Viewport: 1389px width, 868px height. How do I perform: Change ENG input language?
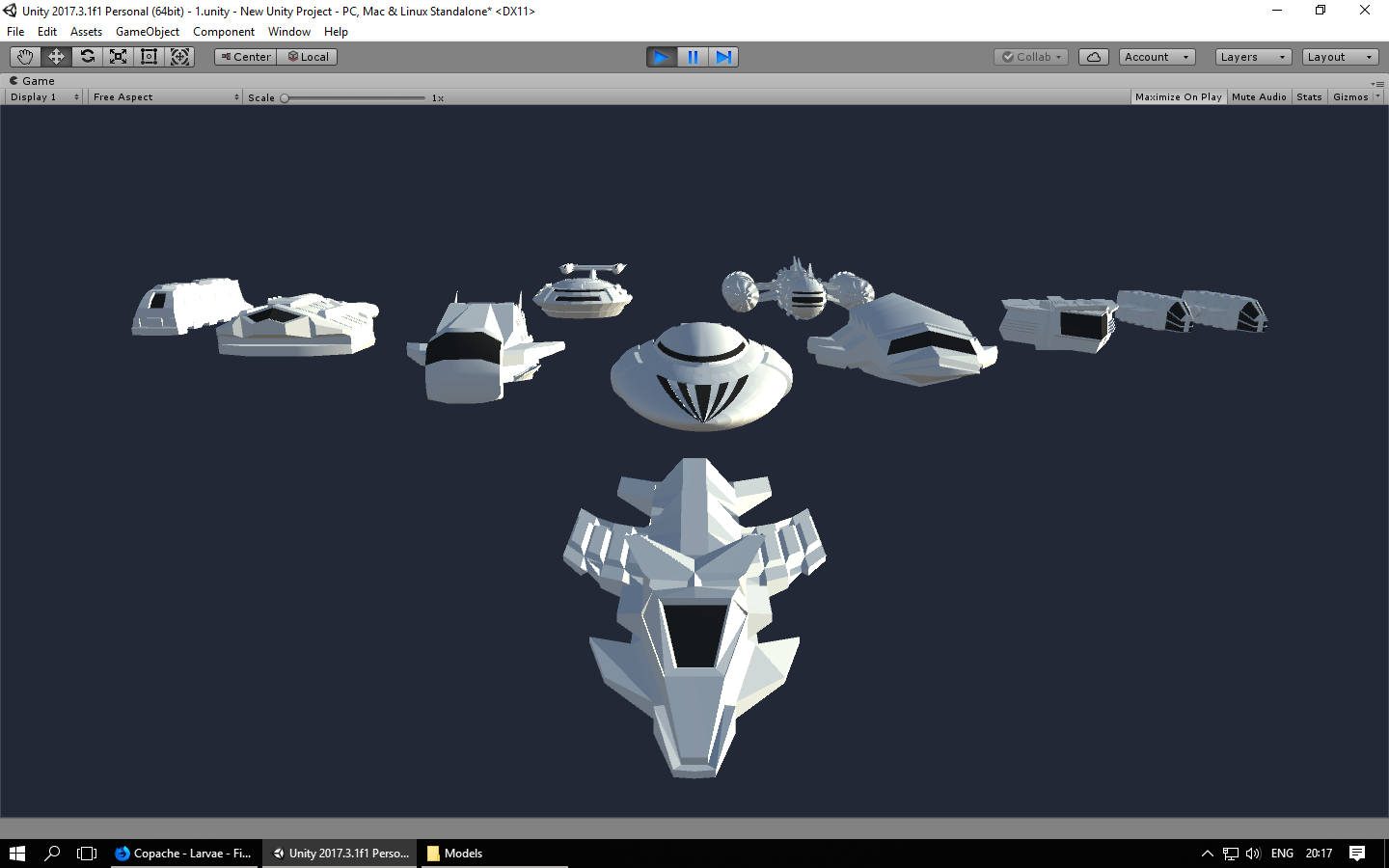1282,854
